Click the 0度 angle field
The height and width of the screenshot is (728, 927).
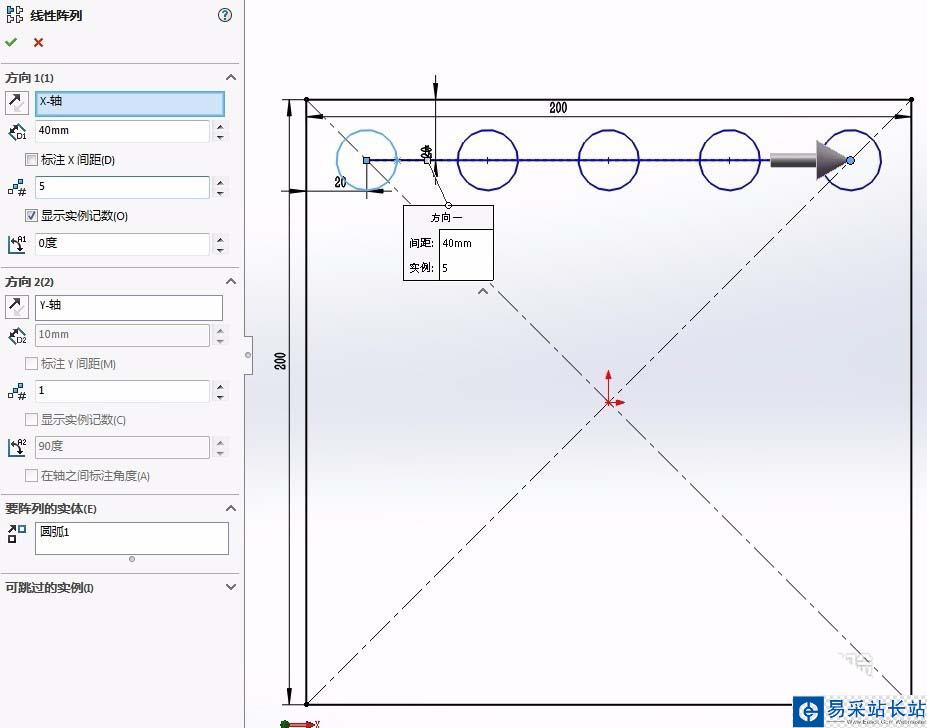[x=122, y=244]
